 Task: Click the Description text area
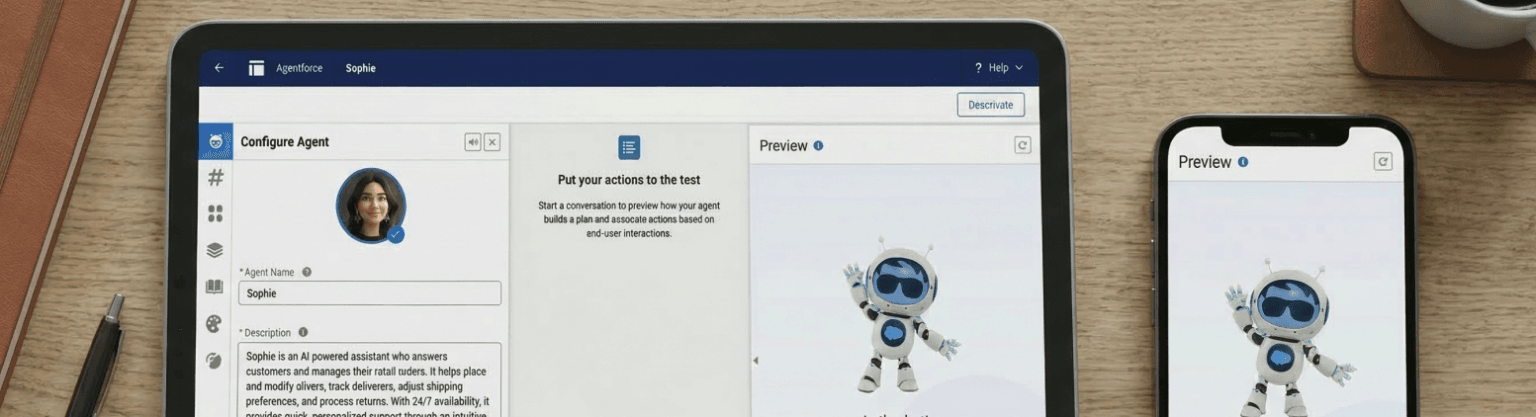[370, 380]
